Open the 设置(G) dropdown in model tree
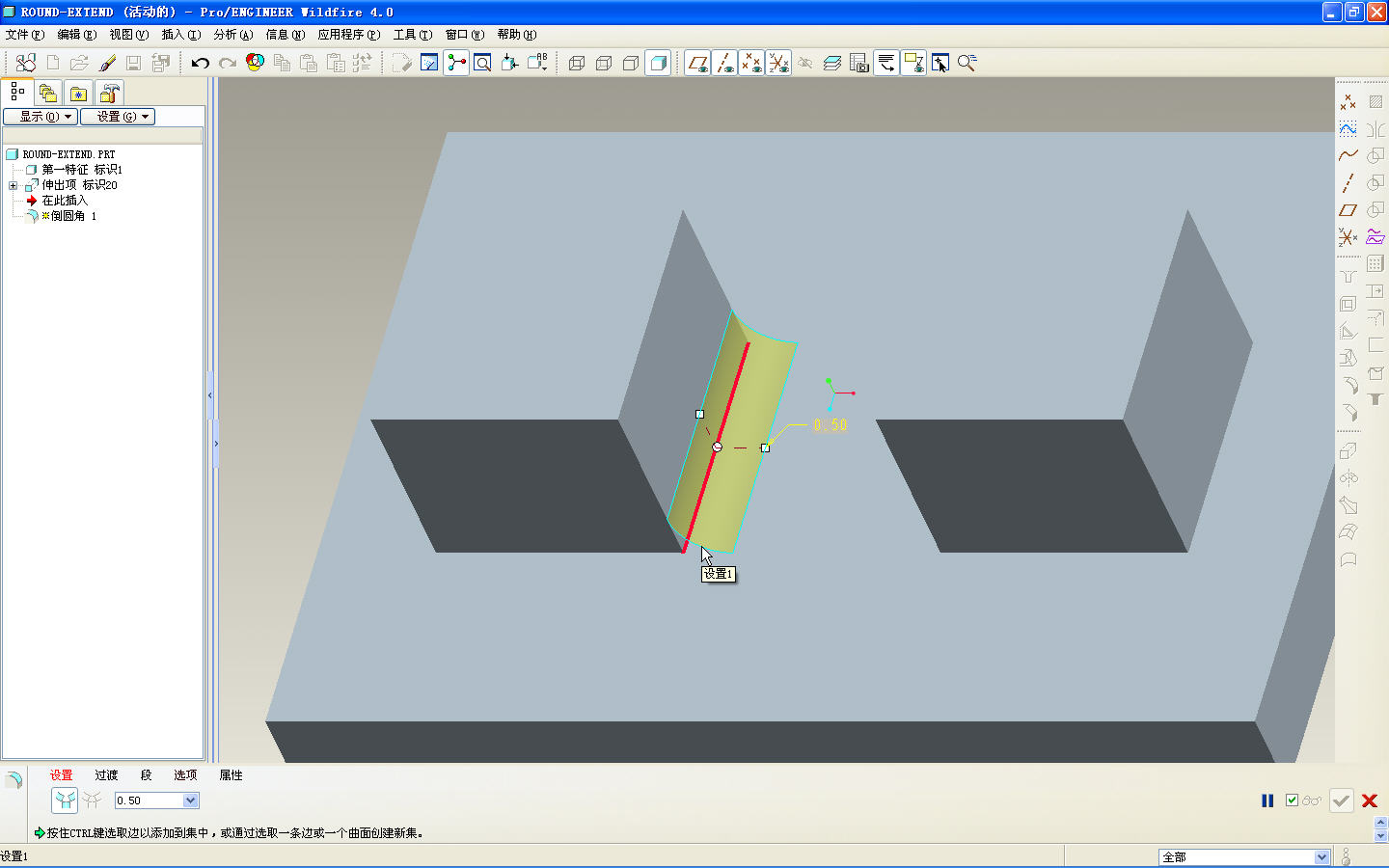 point(118,117)
